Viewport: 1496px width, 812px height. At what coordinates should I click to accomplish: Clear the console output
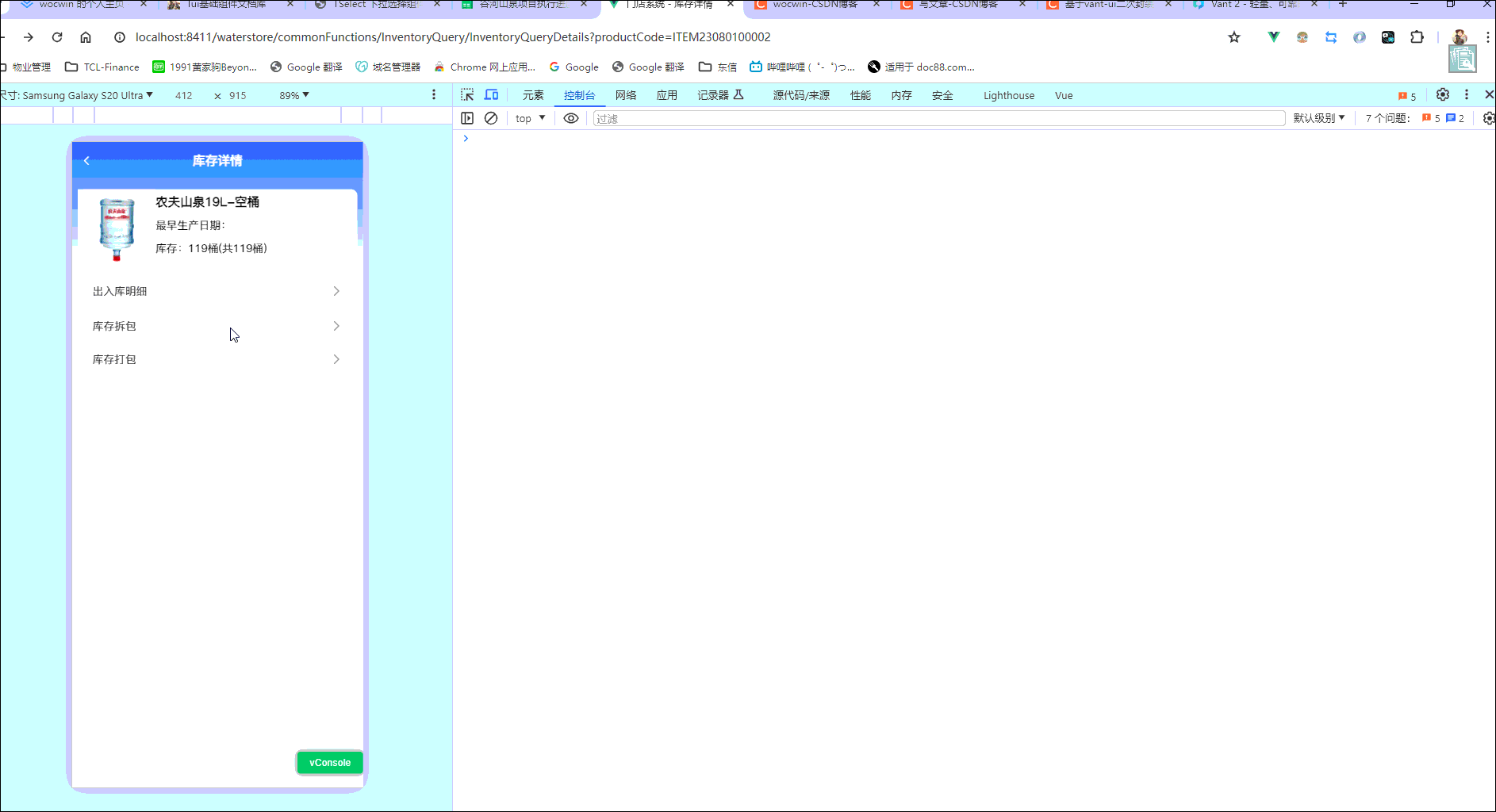pos(491,118)
